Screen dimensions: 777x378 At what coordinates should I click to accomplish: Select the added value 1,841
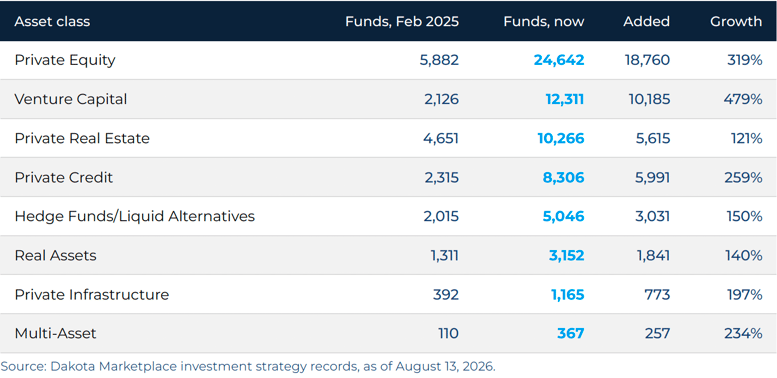654,255
